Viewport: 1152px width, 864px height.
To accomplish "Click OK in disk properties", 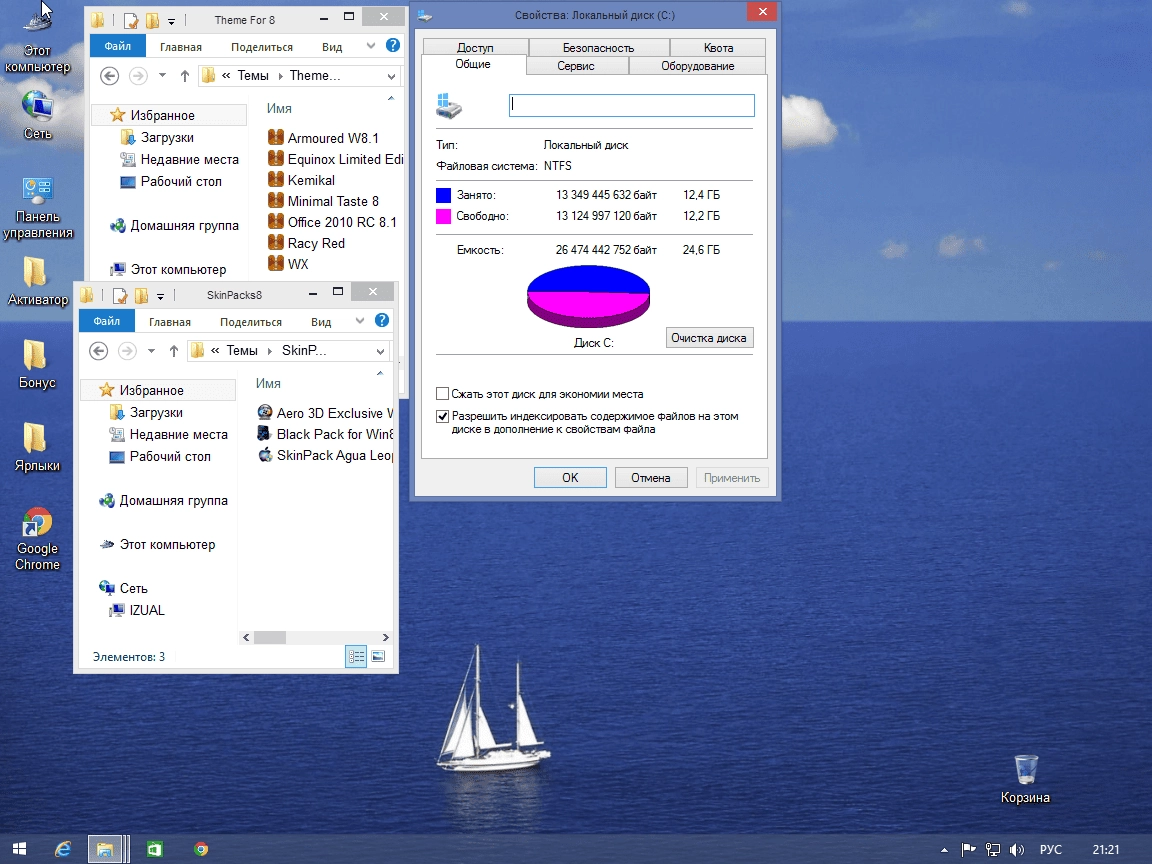I will click(x=570, y=478).
